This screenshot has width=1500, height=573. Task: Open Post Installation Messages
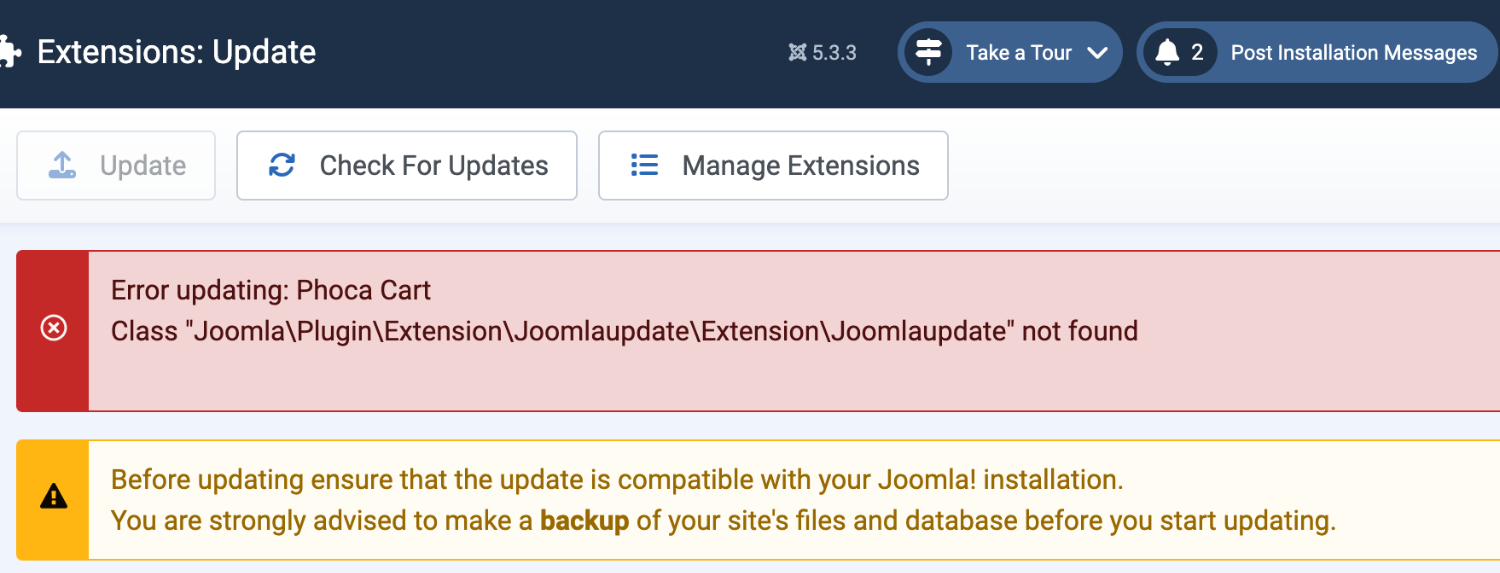click(x=1353, y=53)
